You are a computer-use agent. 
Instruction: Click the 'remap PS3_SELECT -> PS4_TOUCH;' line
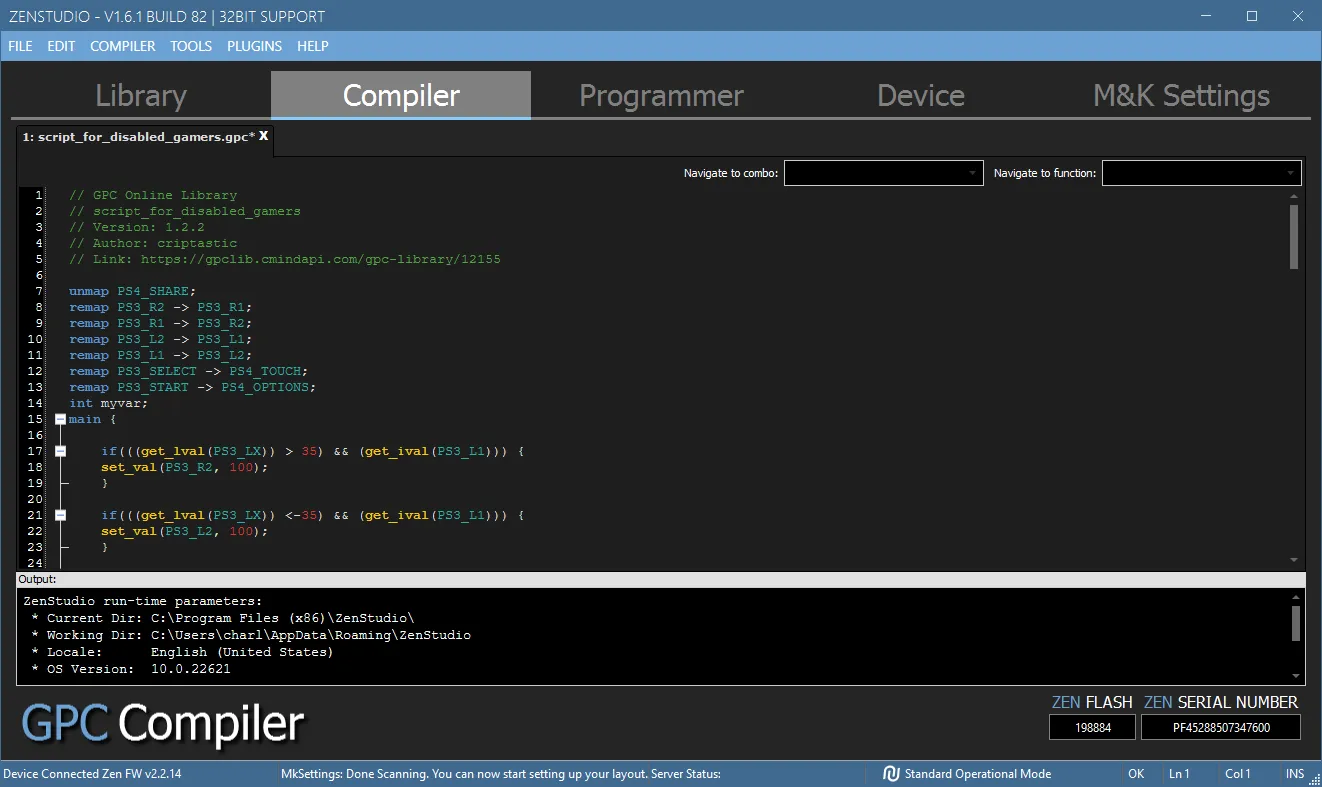pos(189,371)
